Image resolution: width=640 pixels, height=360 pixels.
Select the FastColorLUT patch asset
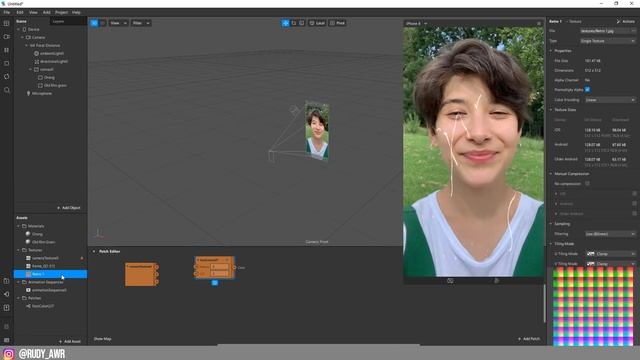tap(42, 306)
